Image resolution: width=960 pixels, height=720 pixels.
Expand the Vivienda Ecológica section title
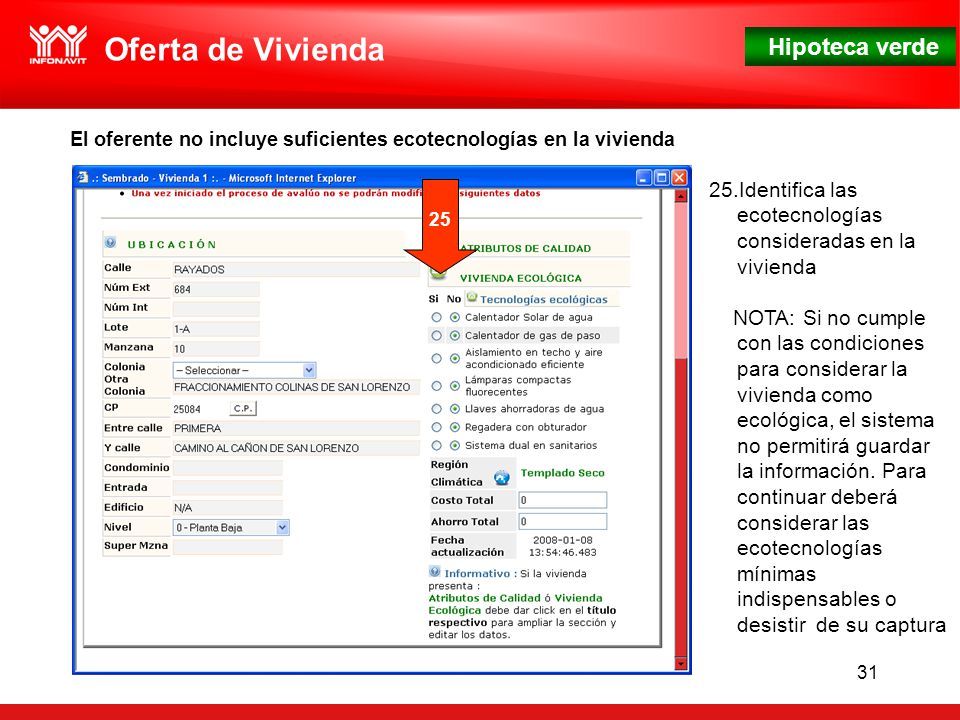tap(520, 278)
